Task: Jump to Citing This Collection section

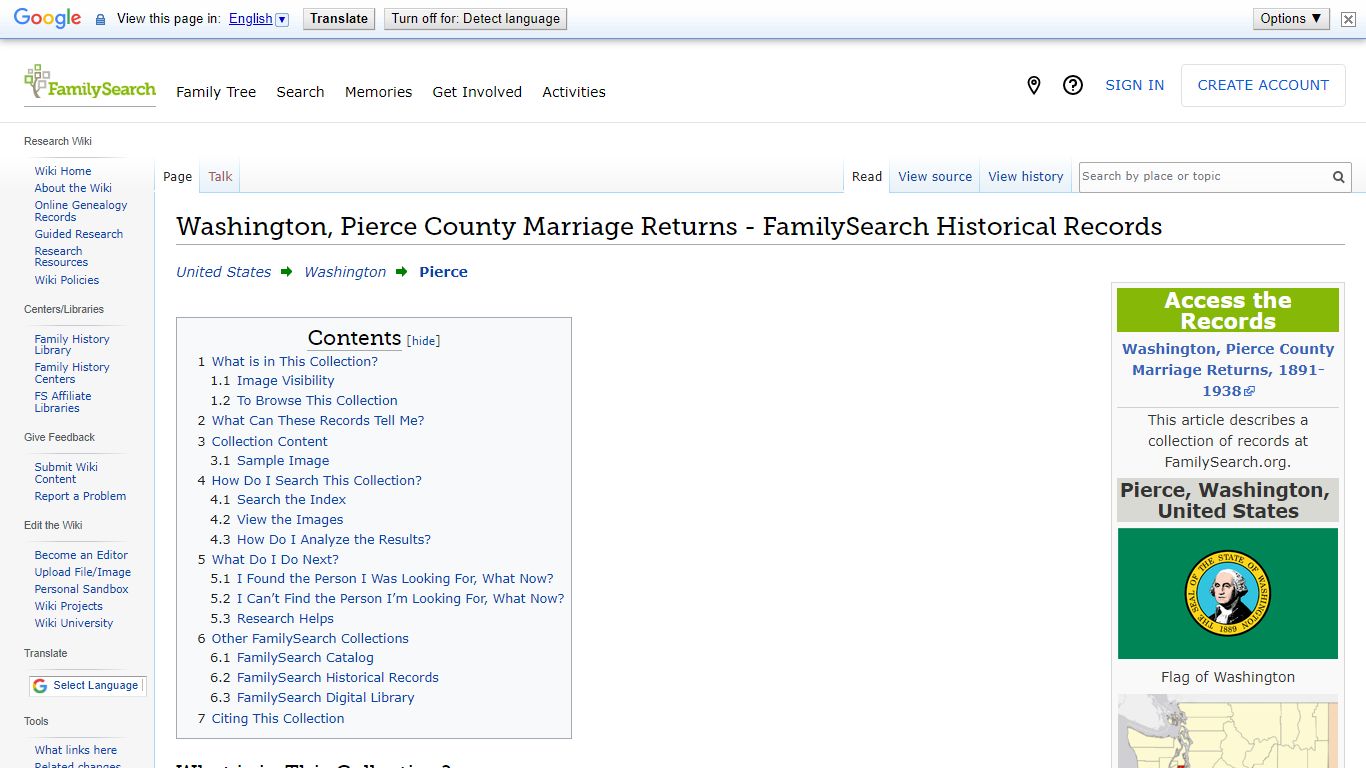Action: [278, 719]
